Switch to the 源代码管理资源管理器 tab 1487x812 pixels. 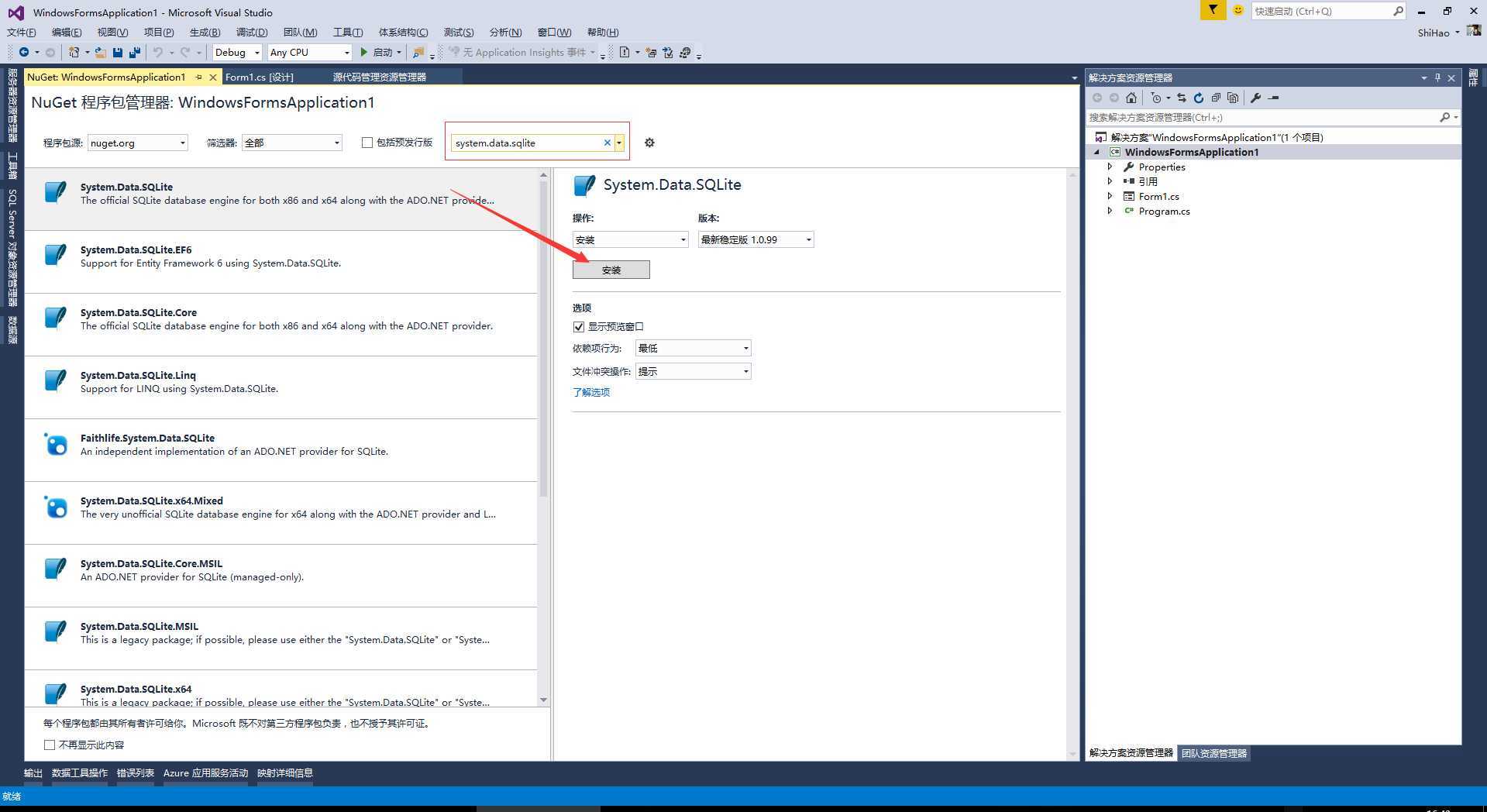[380, 77]
